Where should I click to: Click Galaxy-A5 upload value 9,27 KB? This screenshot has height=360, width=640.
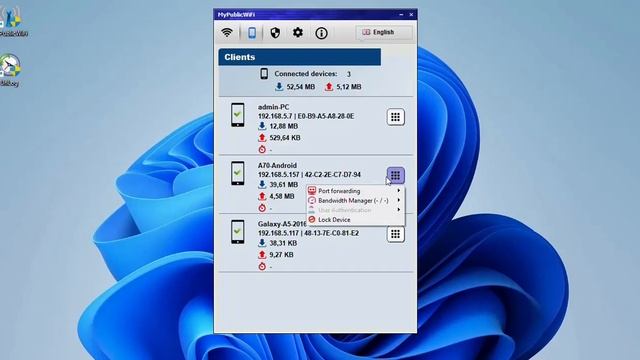click(x=281, y=255)
